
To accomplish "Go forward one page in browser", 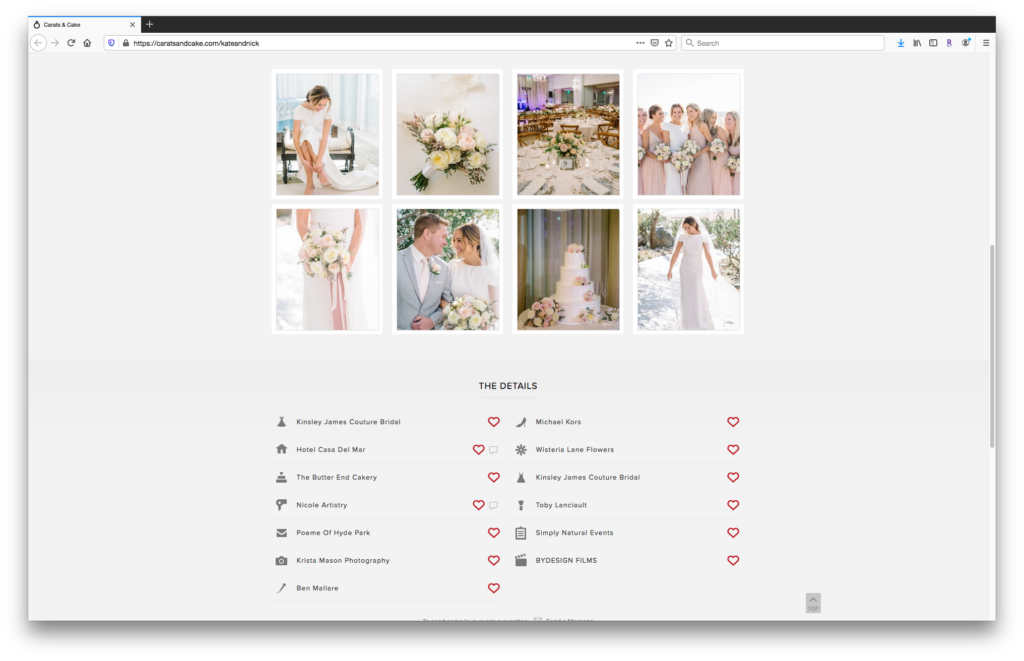I will pyautogui.click(x=55, y=43).
